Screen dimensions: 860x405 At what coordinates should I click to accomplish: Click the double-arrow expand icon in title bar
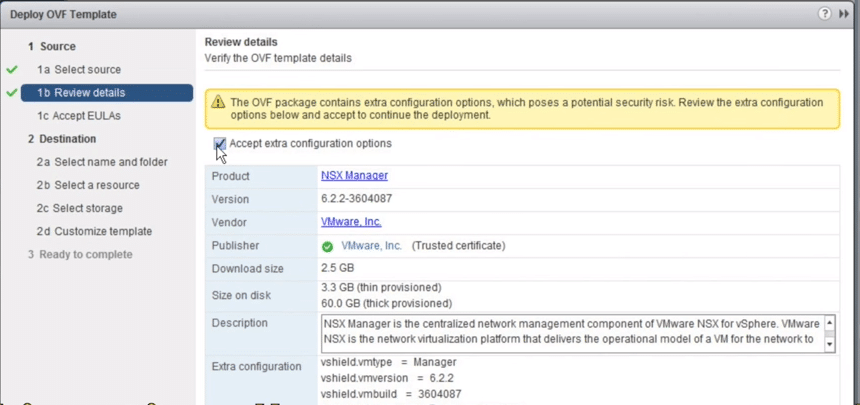(844, 14)
